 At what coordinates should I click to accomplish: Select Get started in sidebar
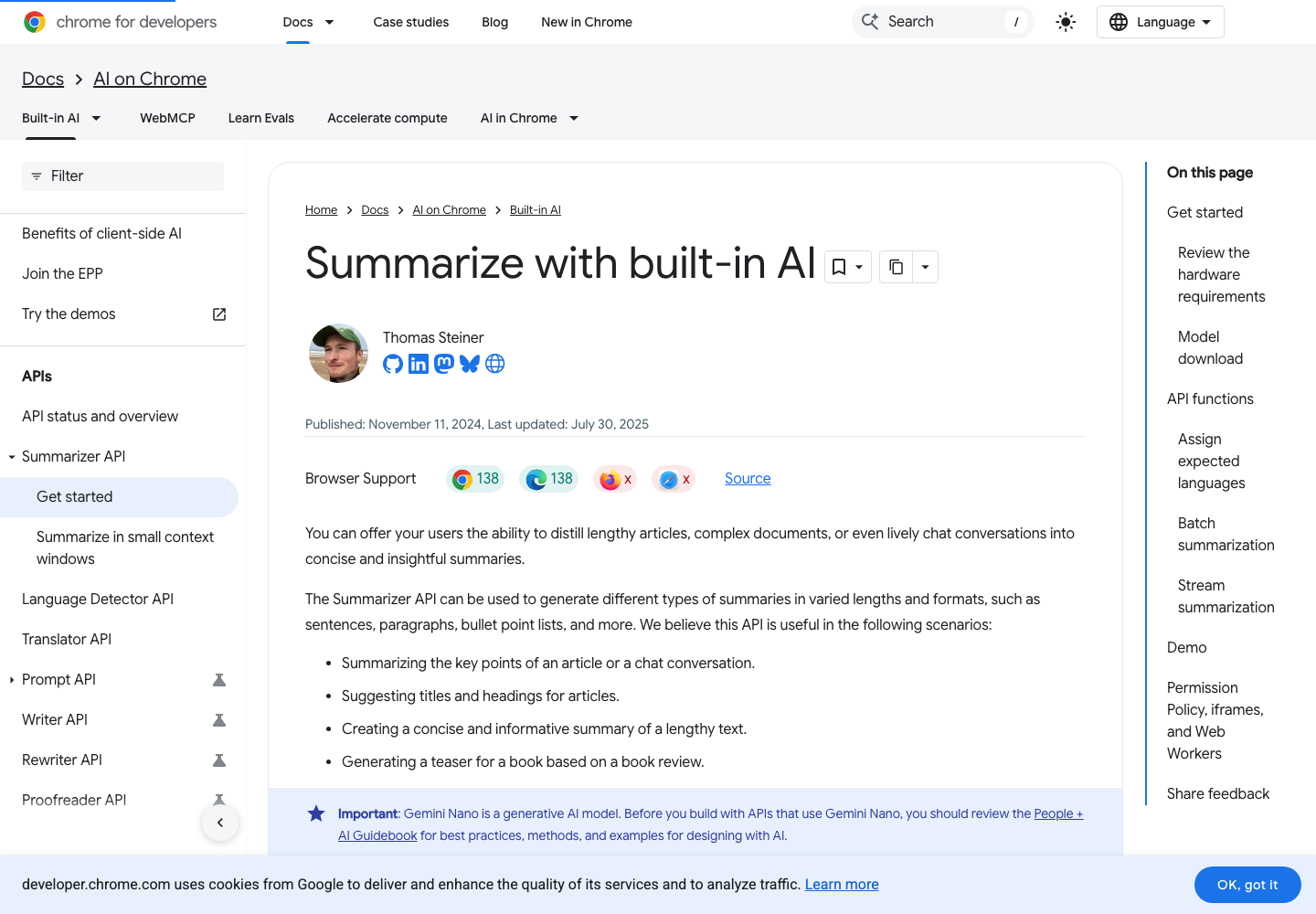pos(119,496)
